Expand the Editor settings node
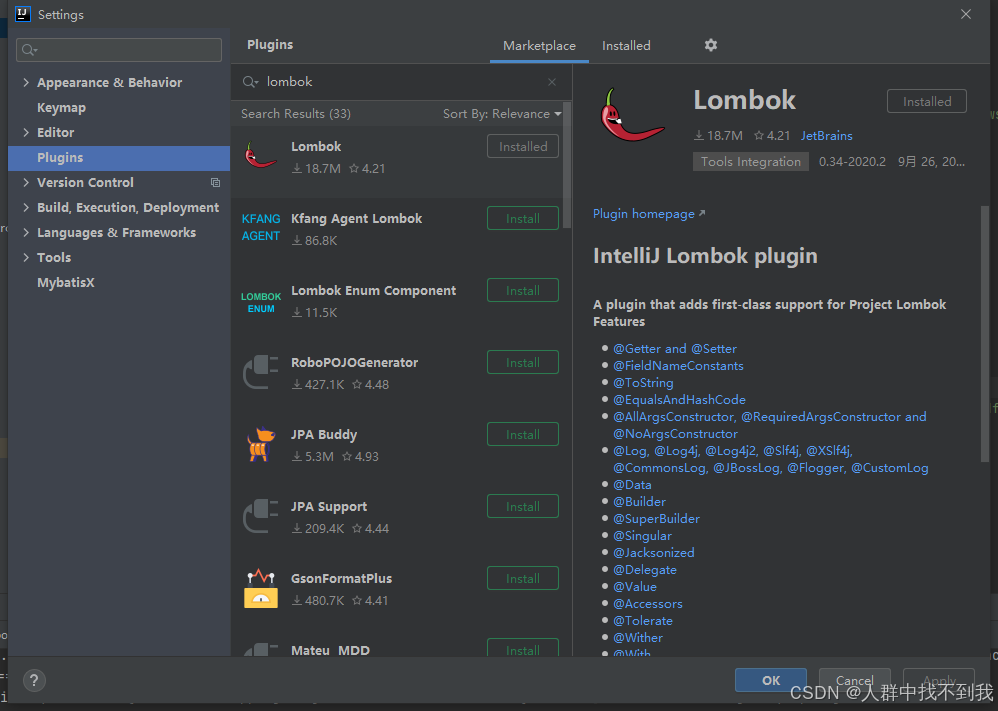 tap(26, 132)
